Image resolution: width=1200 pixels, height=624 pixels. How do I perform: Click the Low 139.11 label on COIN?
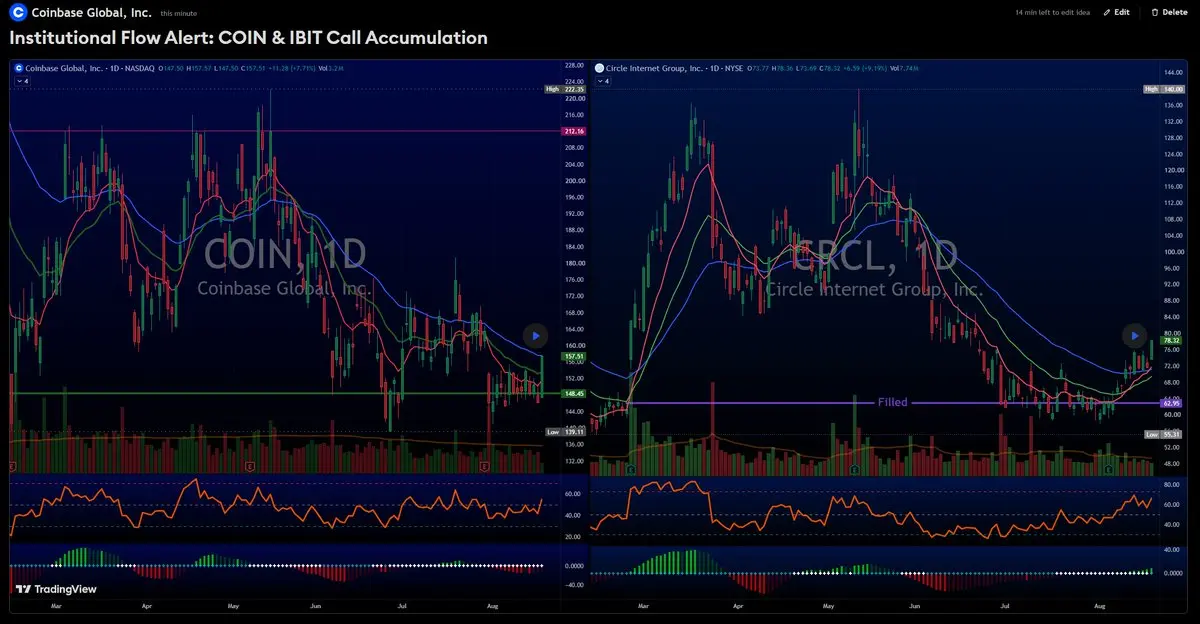(566, 432)
